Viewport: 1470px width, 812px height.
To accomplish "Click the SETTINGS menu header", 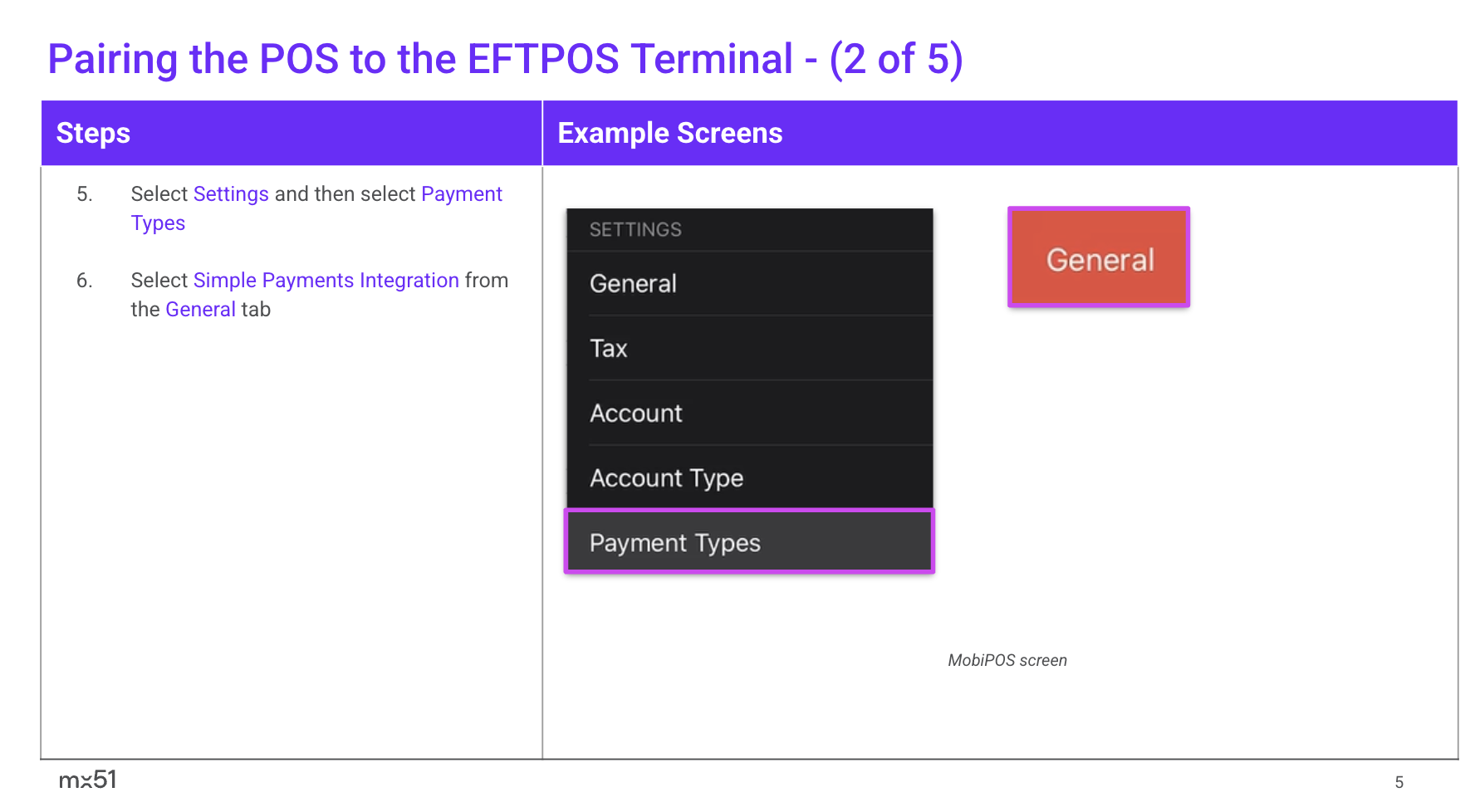I will coord(635,230).
